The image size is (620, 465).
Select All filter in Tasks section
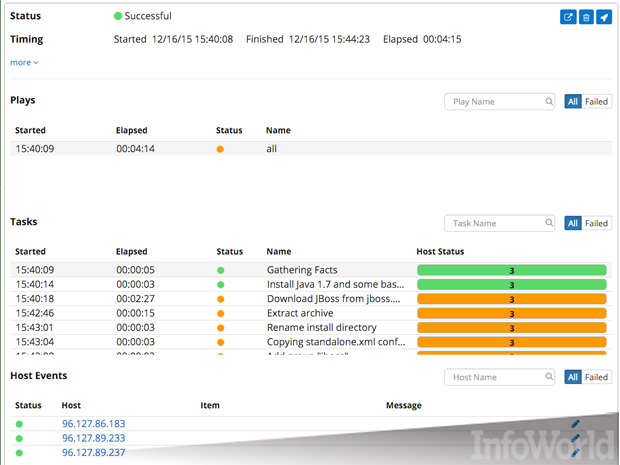click(573, 224)
